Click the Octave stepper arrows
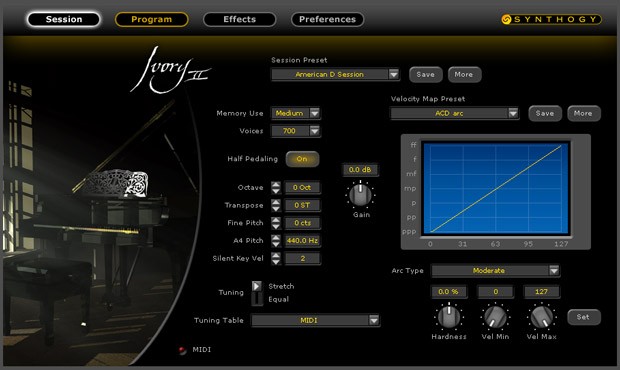 pyautogui.click(x=276, y=187)
